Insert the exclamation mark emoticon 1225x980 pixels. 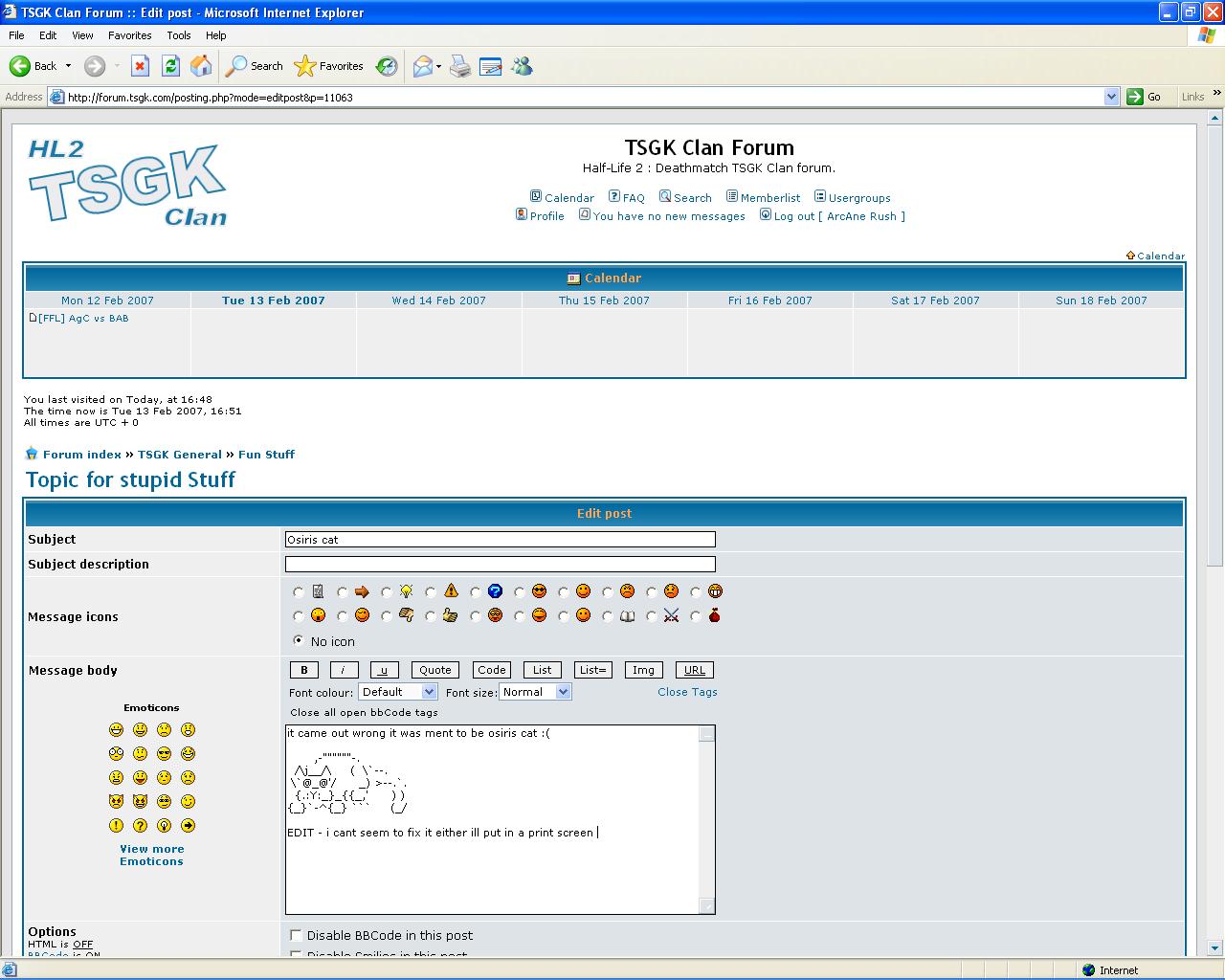116,825
